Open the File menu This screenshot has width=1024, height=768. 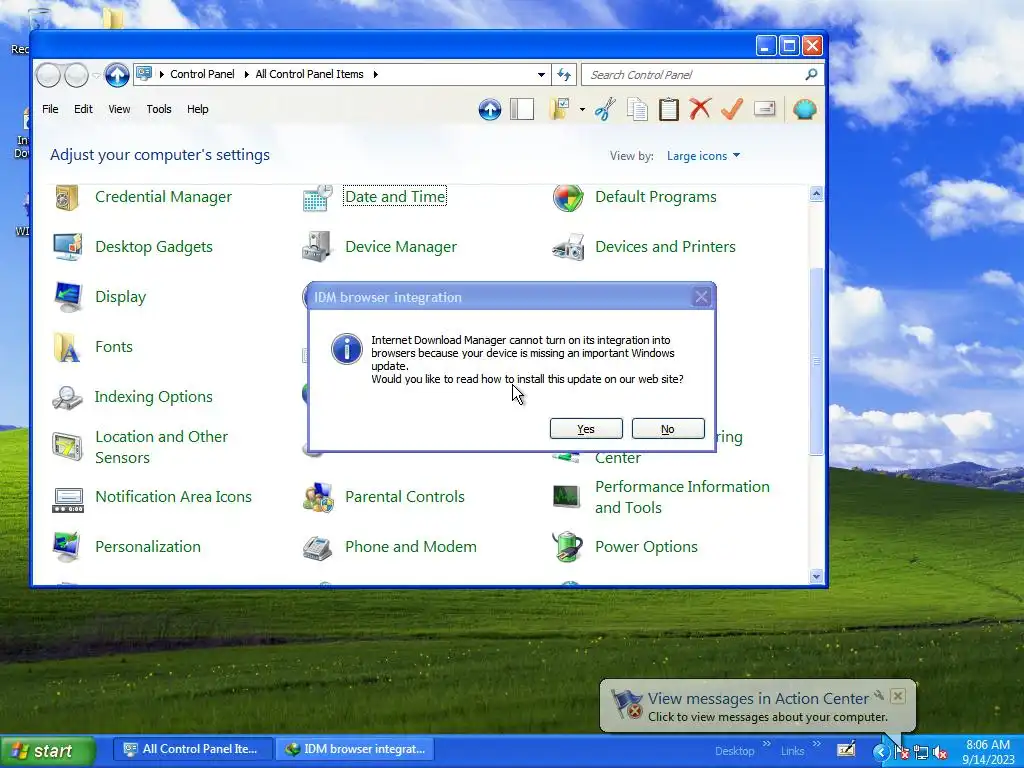[50, 109]
